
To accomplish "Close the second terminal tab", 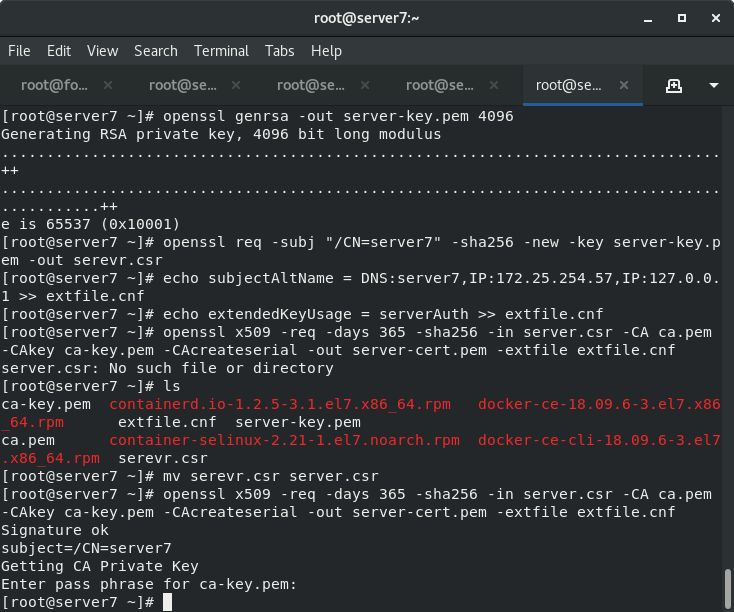I will click(x=236, y=85).
